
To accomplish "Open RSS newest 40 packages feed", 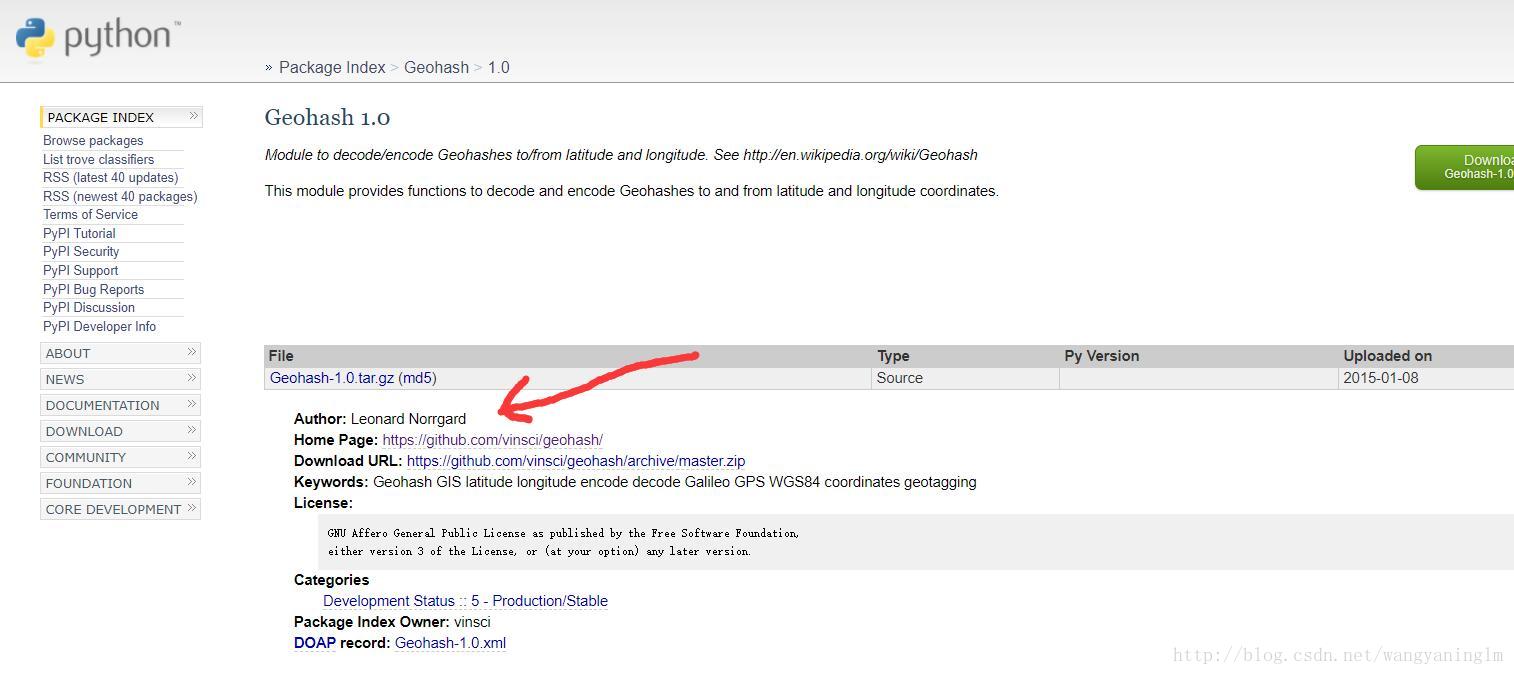I will pos(120,196).
